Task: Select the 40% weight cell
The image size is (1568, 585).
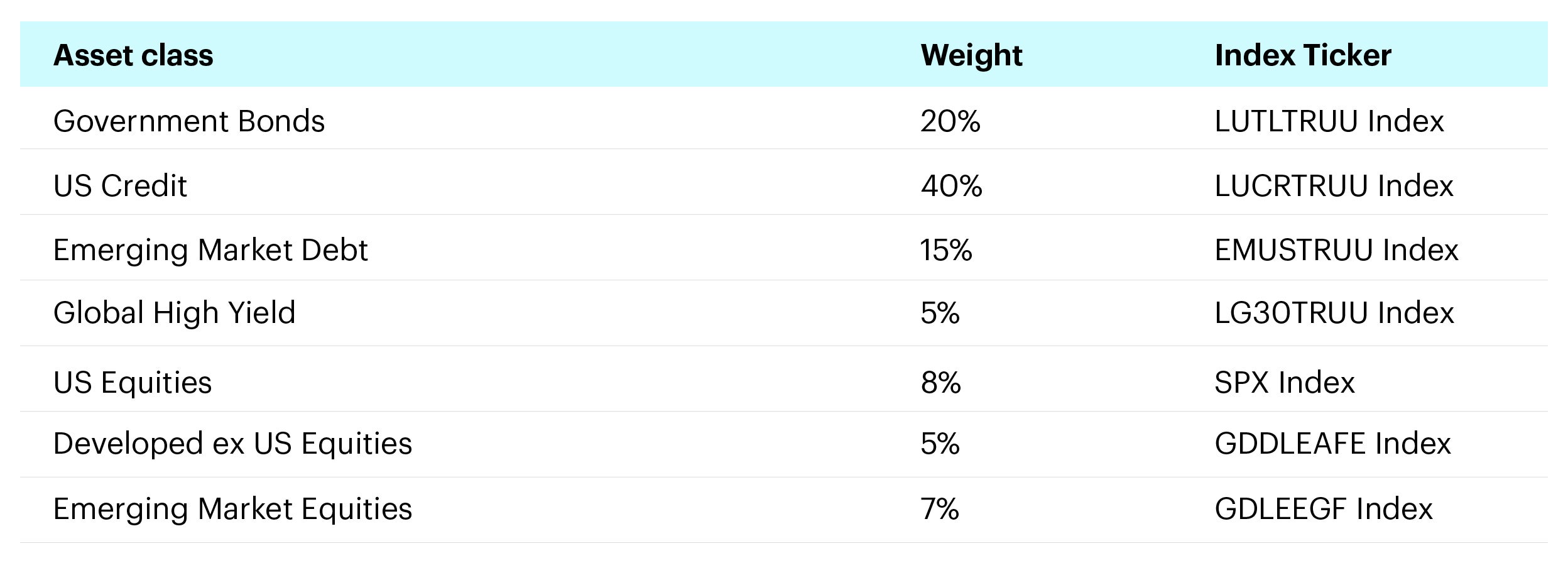Action: [952, 186]
